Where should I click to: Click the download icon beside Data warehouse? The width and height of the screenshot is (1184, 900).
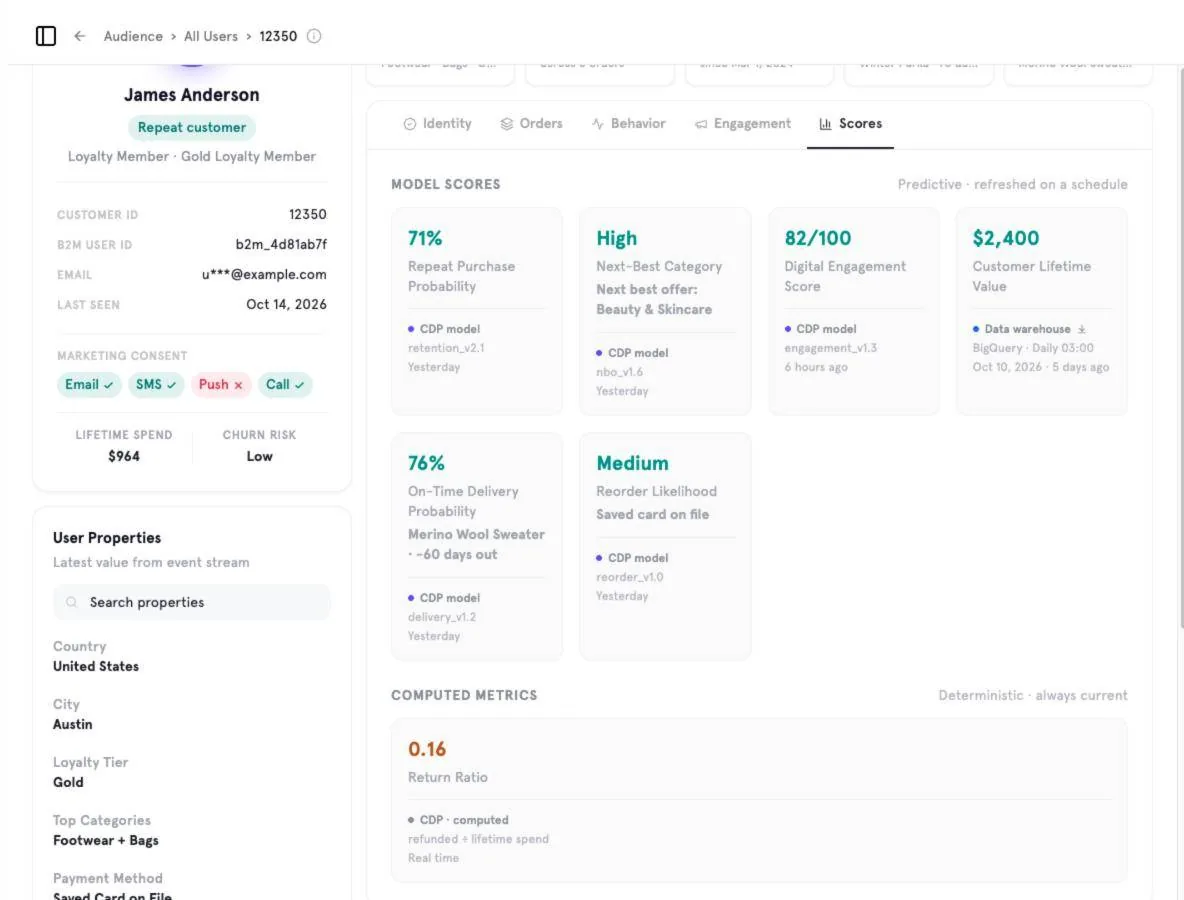[1081, 329]
